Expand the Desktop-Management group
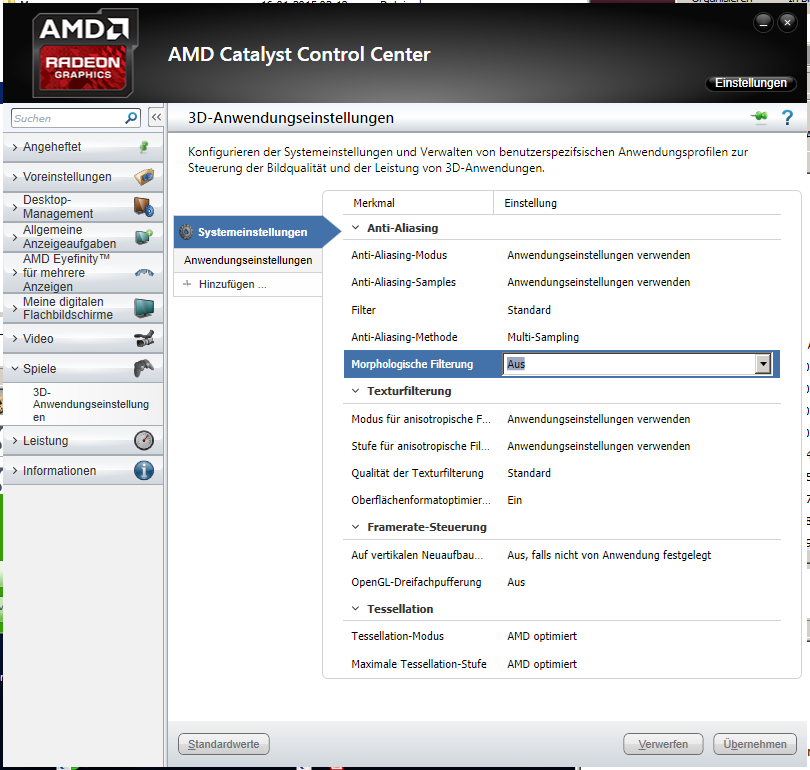Screen dimensions: 810x770 [x=15, y=207]
